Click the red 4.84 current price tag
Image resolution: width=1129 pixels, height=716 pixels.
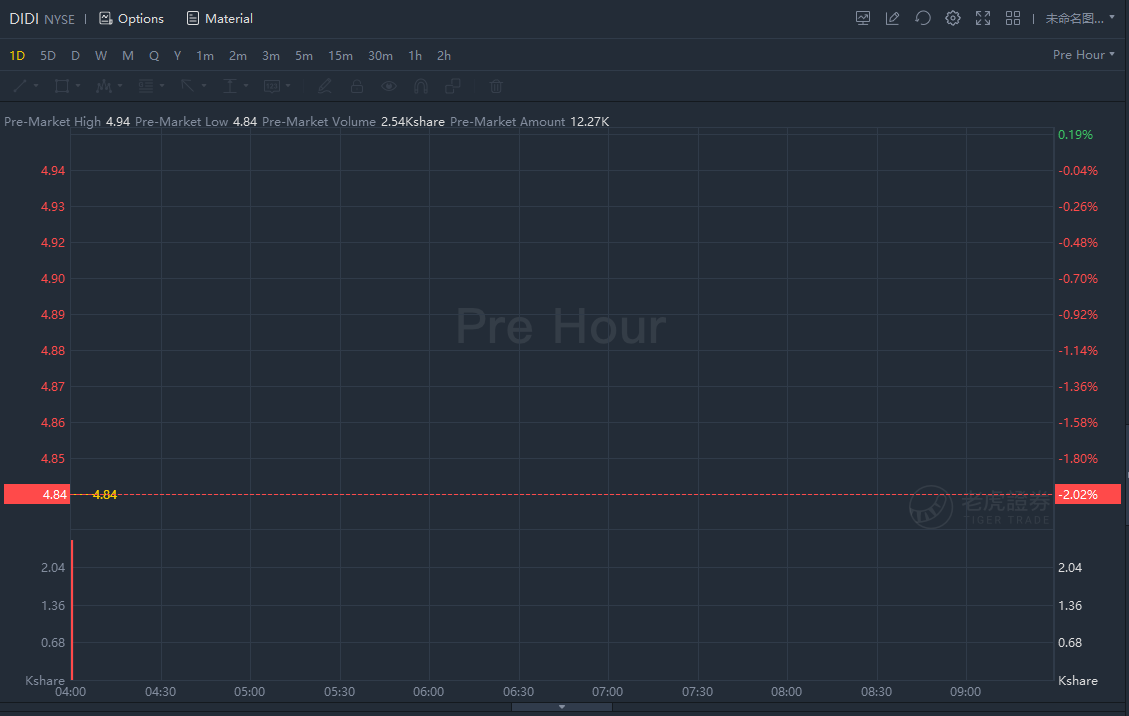pyautogui.click(x=37, y=494)
